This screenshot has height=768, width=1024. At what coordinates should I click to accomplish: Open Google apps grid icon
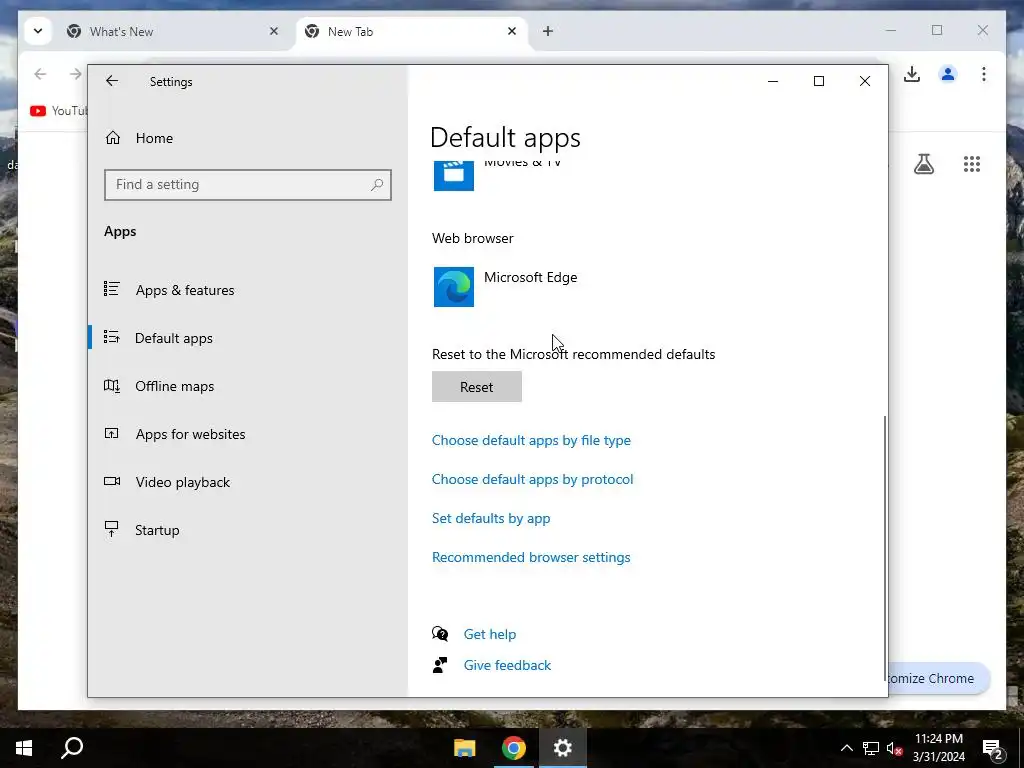[x=972, y=164]
